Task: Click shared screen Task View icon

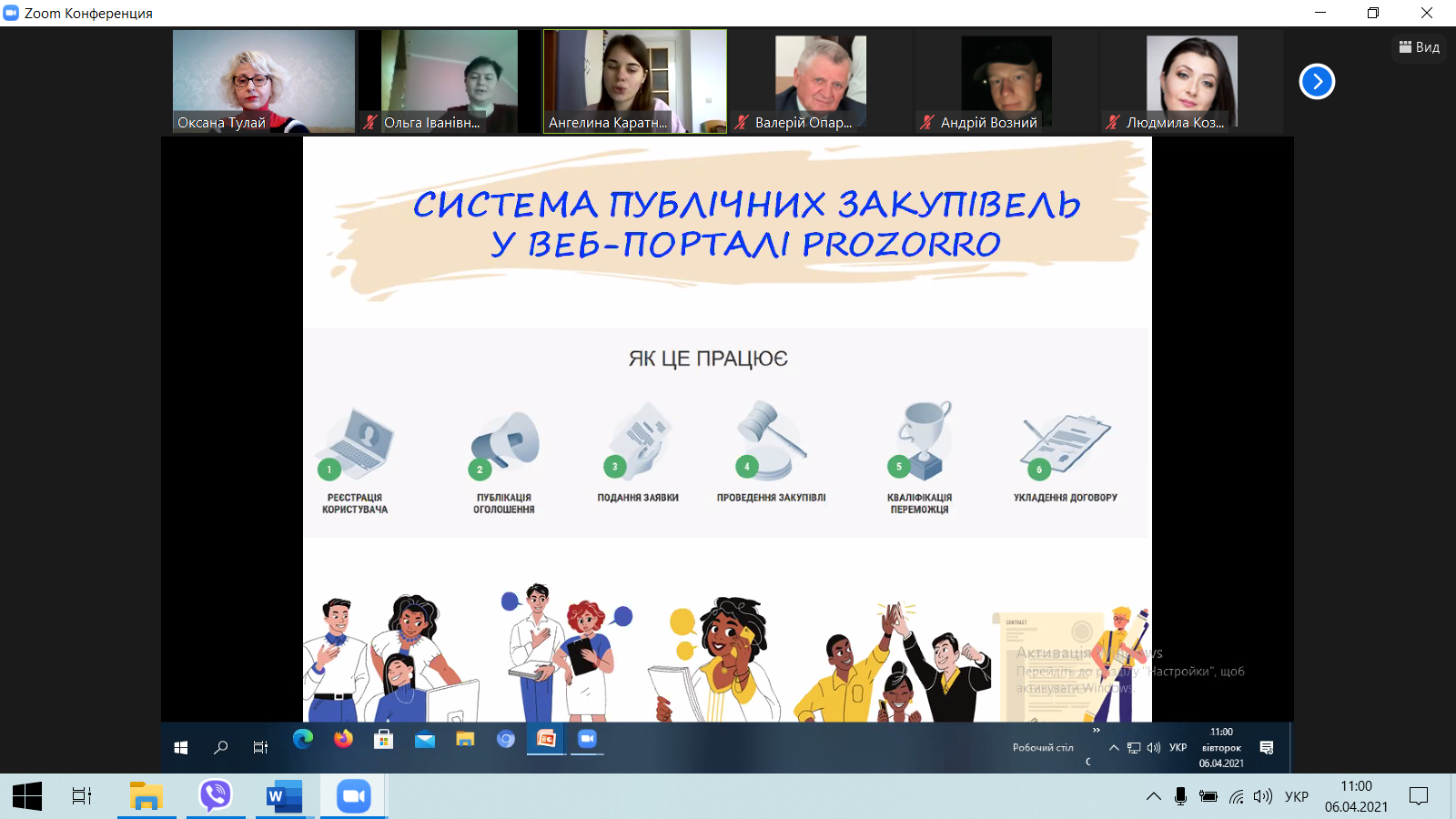Action: [260, 747]
